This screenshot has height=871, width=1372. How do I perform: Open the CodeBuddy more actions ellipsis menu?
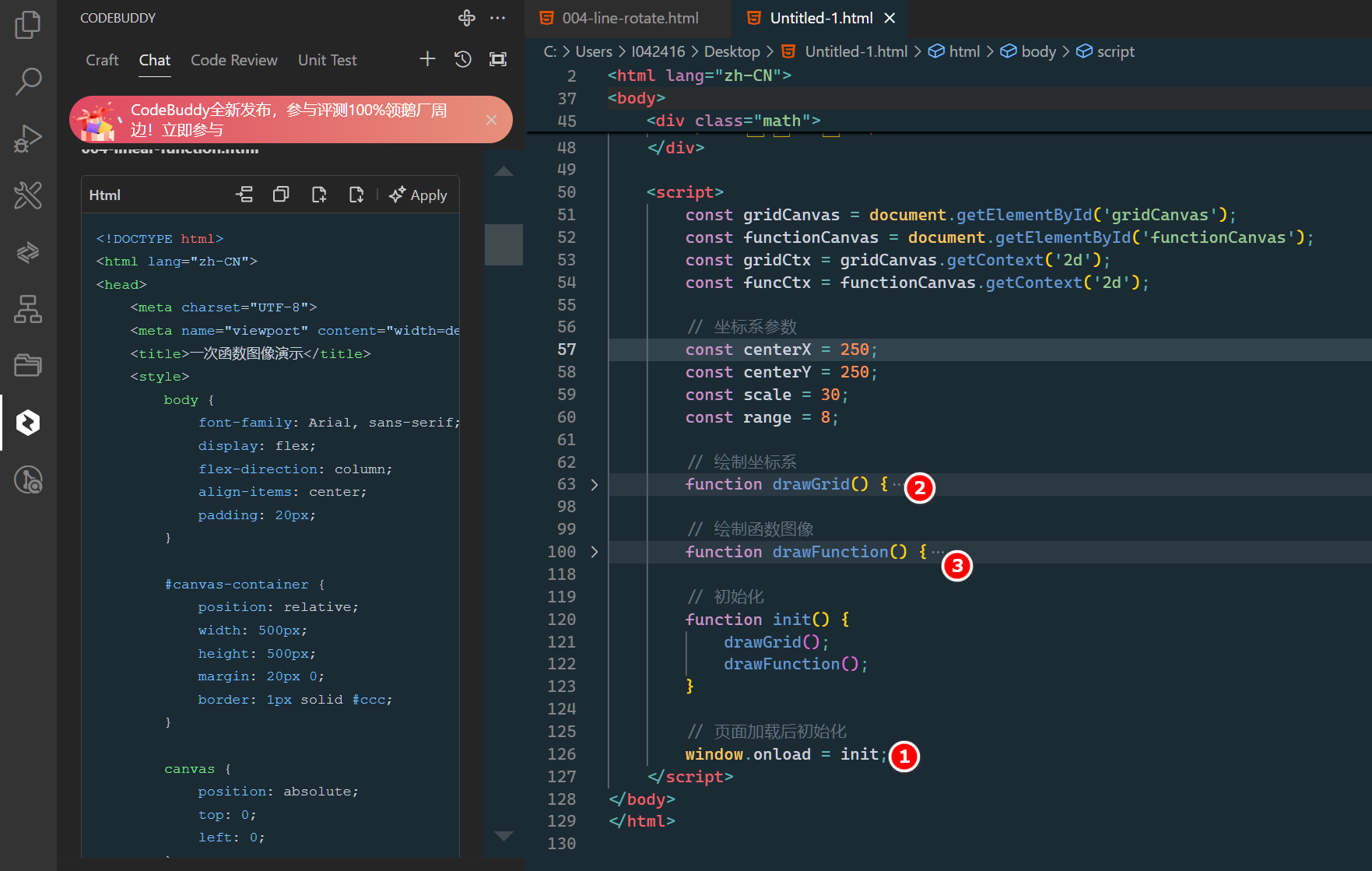click(x=498, y=18)
